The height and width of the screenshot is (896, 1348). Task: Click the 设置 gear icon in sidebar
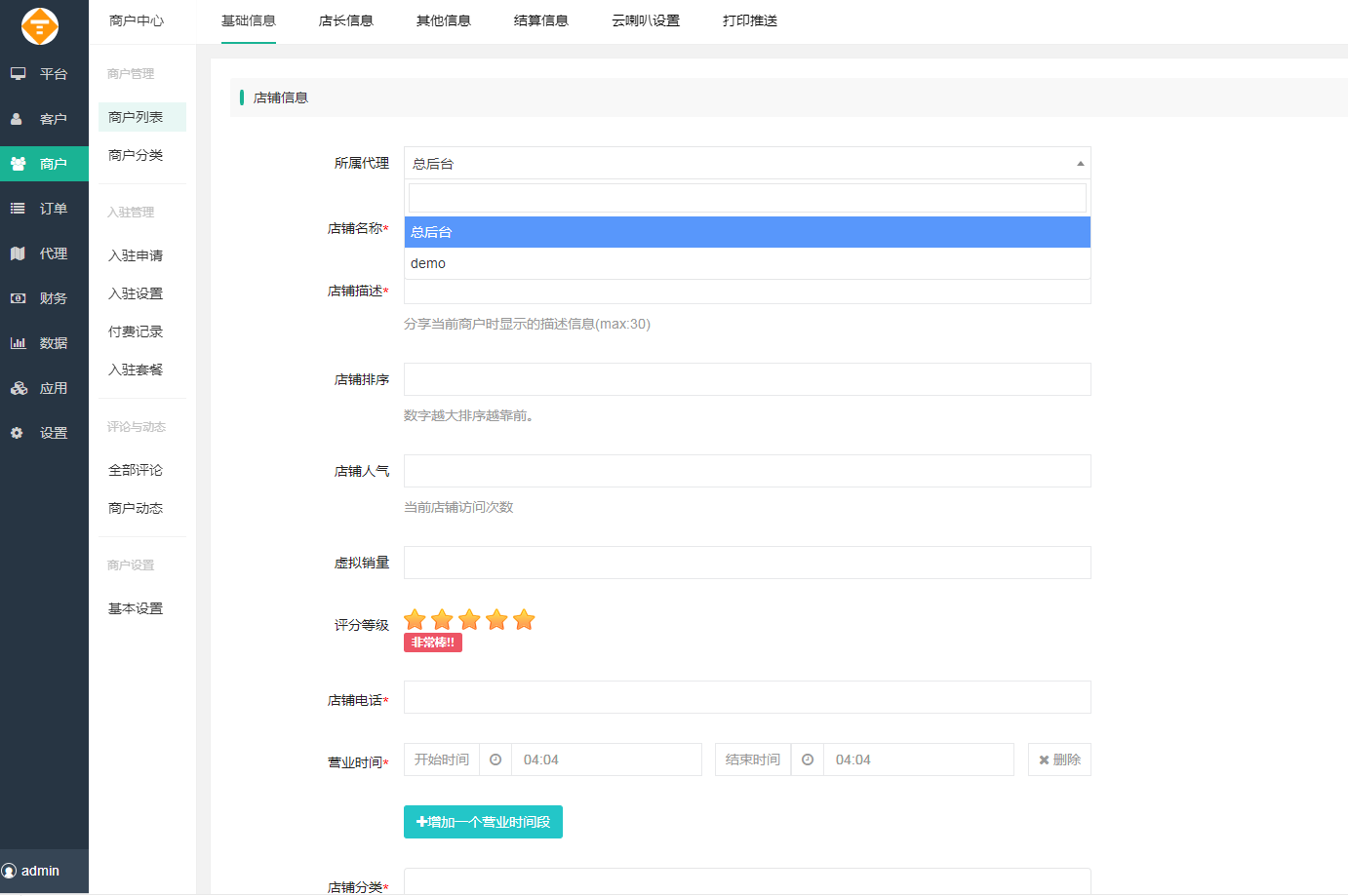[x=18, y=432]
